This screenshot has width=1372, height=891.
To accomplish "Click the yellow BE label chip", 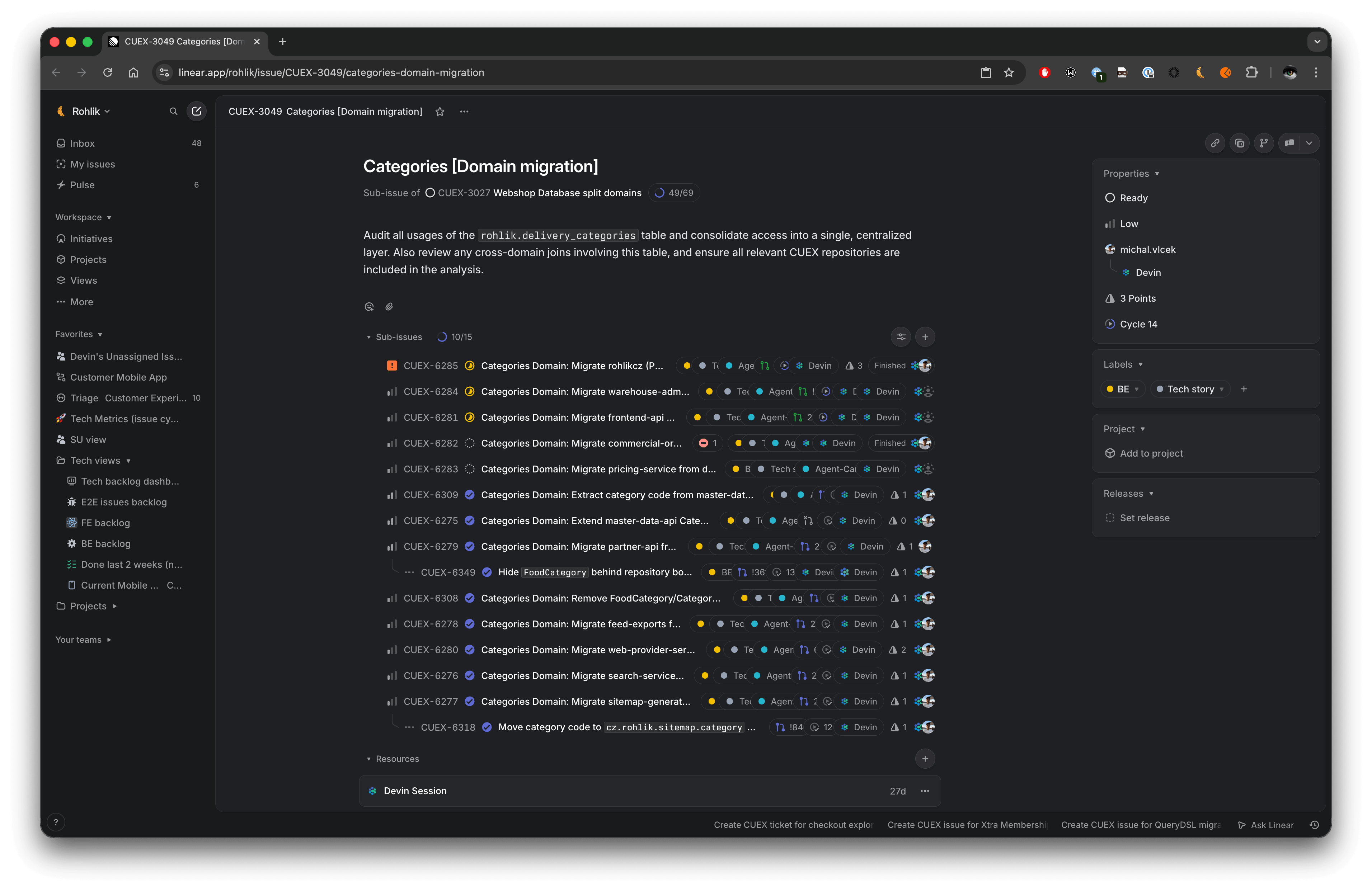I will click(1122, 389).
